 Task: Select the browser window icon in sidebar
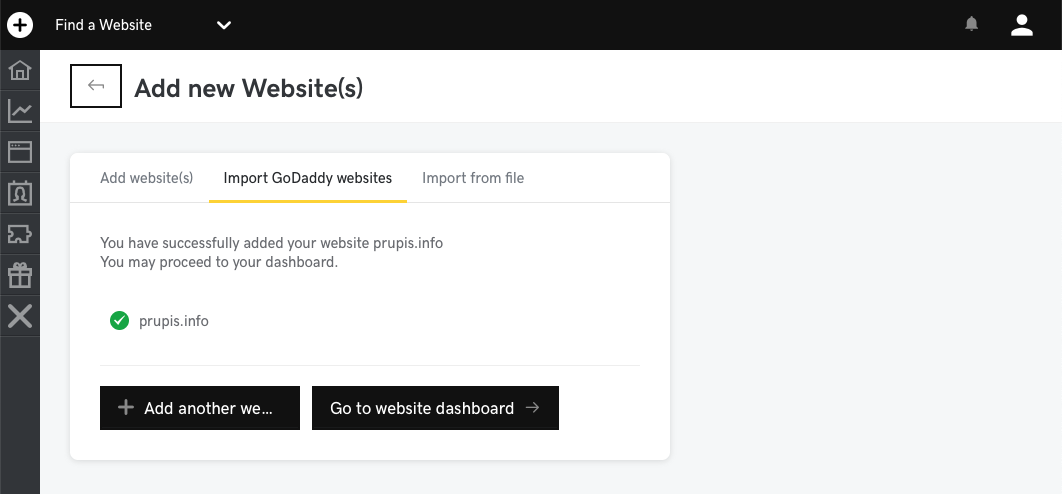point(20,152)
